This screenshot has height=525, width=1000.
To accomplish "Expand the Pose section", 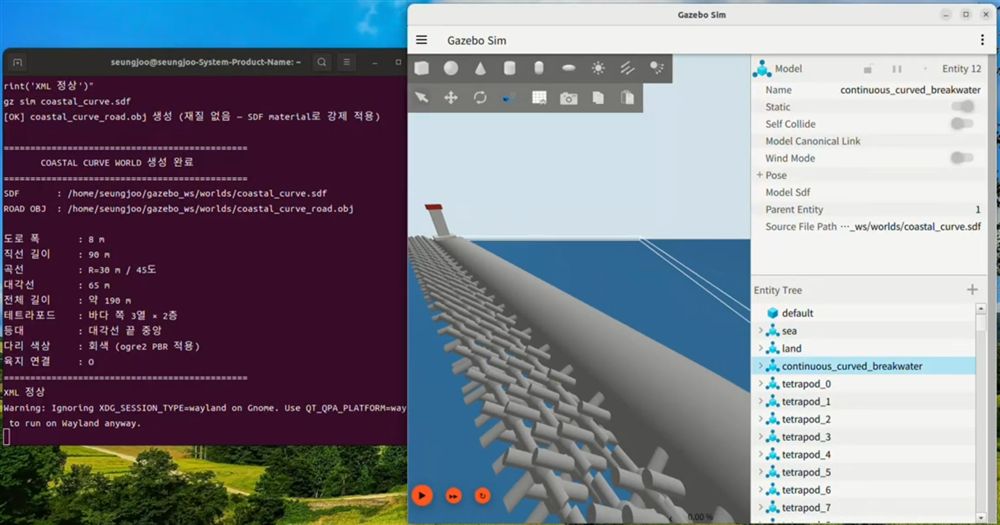I will [x=760, y=175].
